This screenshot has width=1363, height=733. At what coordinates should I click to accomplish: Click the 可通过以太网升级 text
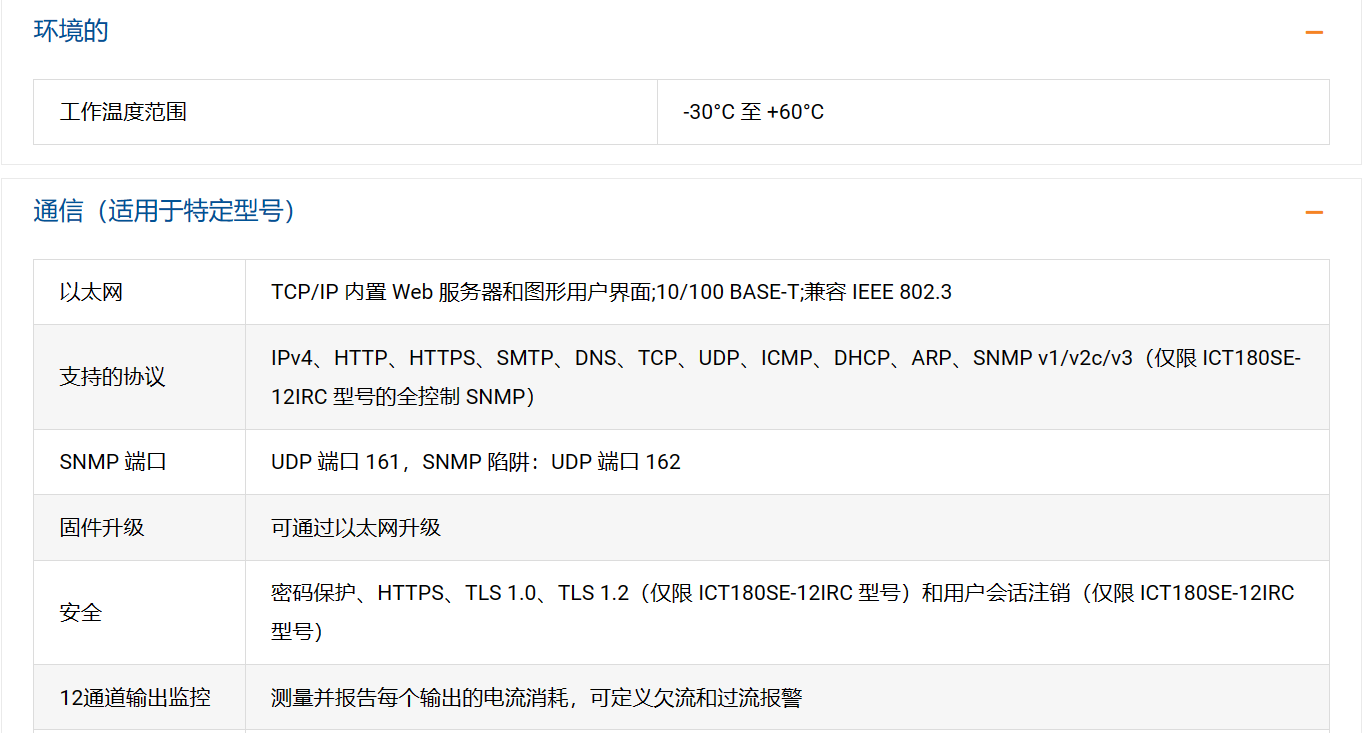tap(356, 527)
